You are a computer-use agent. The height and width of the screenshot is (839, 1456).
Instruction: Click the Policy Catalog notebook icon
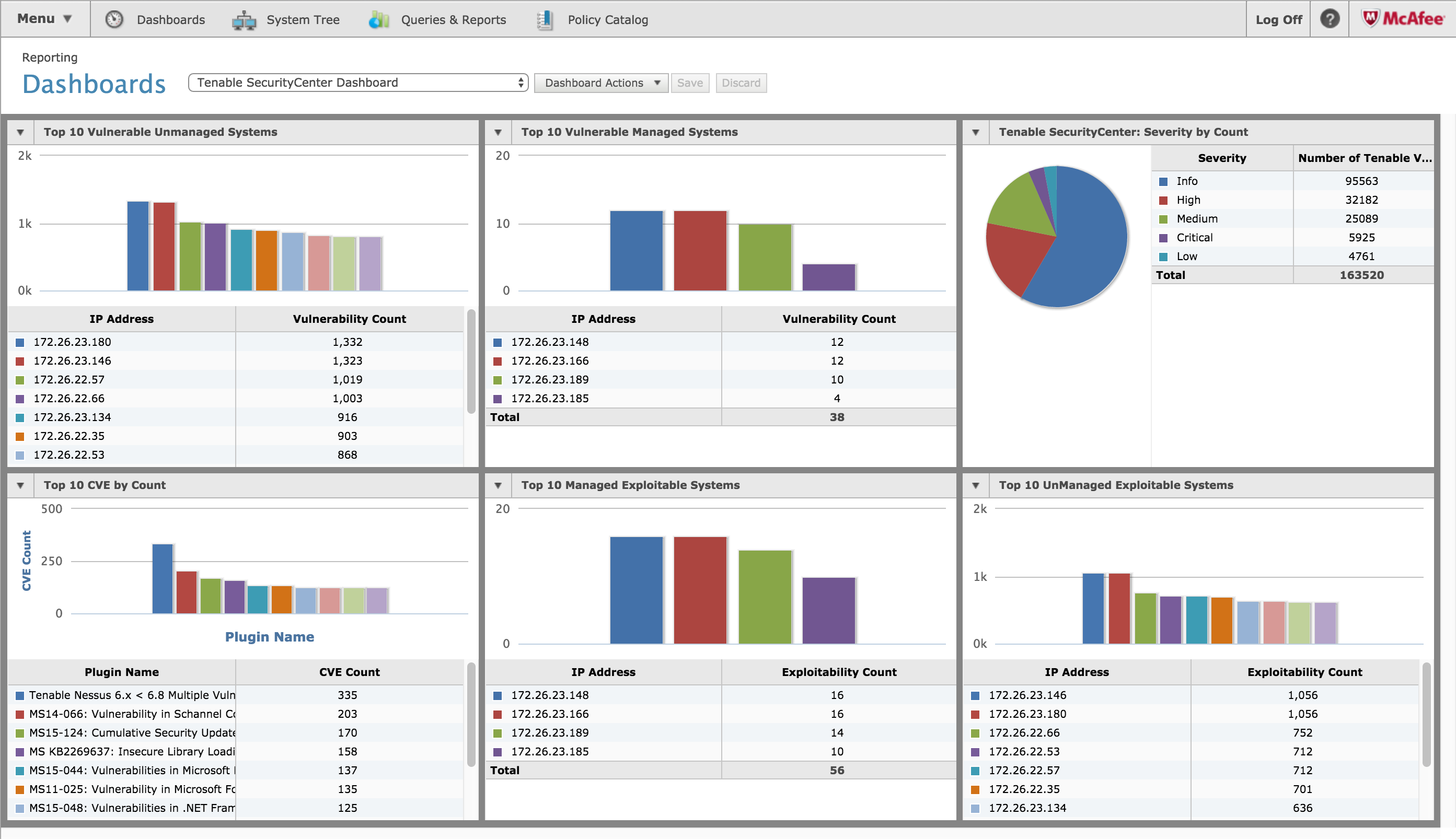pos(545,20)
